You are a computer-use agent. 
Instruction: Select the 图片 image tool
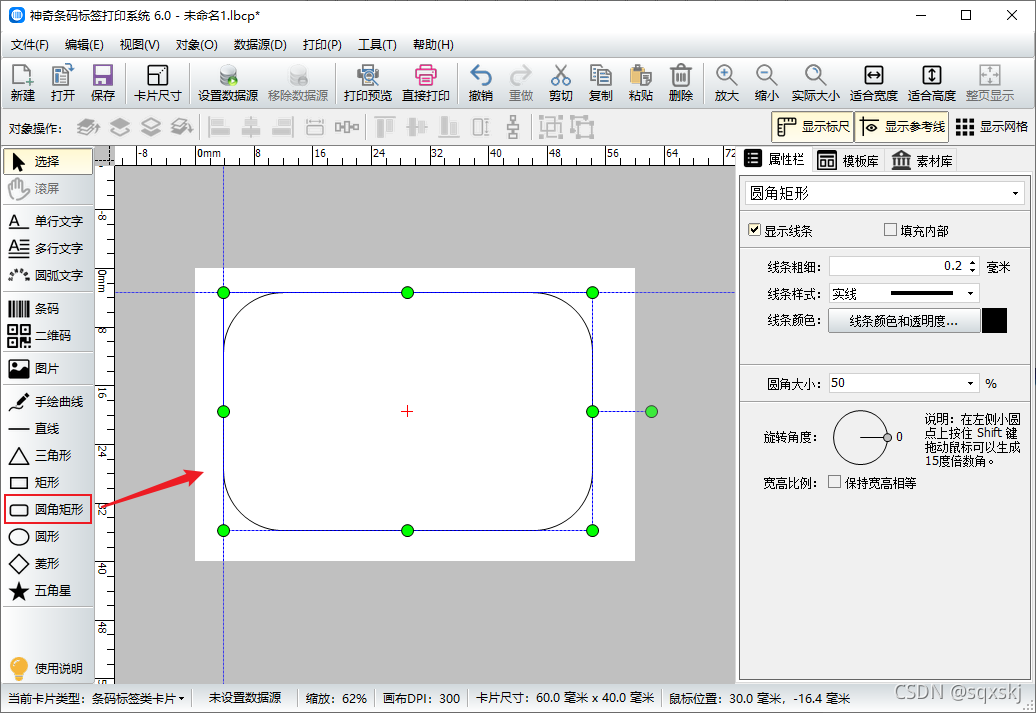pyautogui.click(x=48, y=368)
